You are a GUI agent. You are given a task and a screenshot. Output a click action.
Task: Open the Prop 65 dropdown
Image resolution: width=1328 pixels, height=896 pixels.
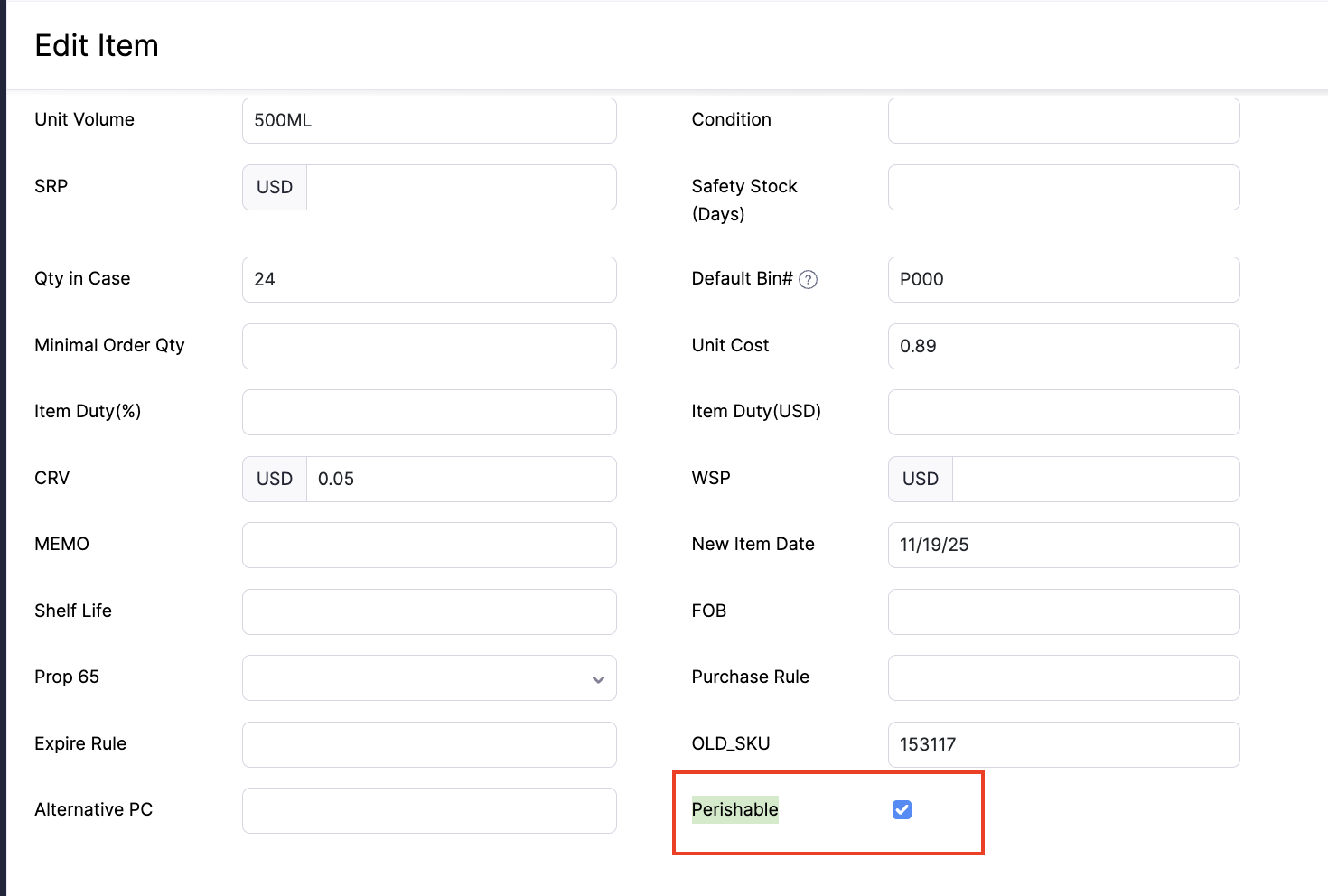[429, 678]
